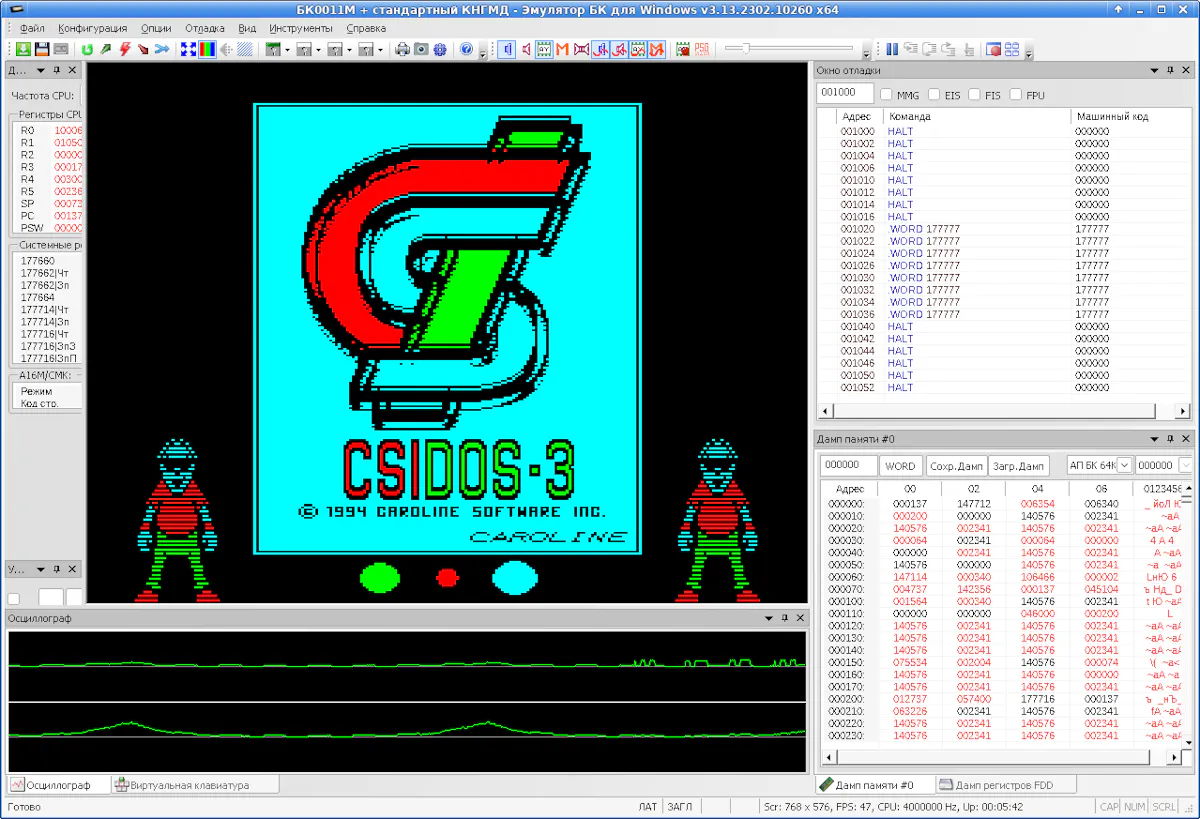Open the first green floppy drive dropdown arrow
This screenshot has height=819, width=1200.
(287, 49)
